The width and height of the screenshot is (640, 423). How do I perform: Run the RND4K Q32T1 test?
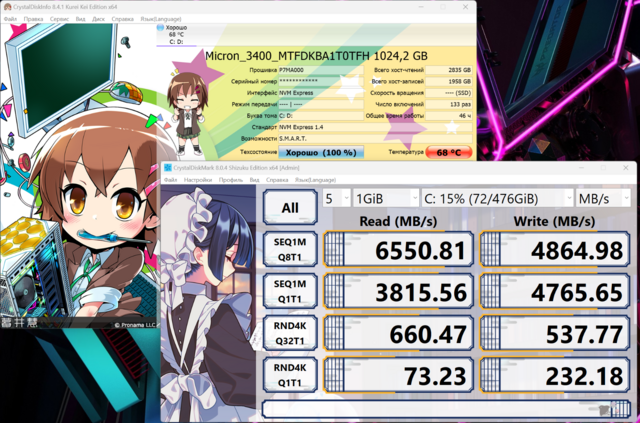290,333
